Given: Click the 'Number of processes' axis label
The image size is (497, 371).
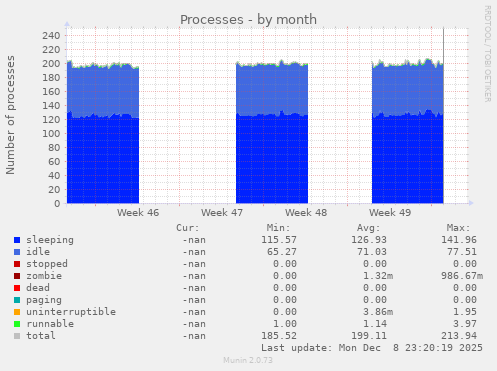Looking at the screenshot, I should 10,115.
